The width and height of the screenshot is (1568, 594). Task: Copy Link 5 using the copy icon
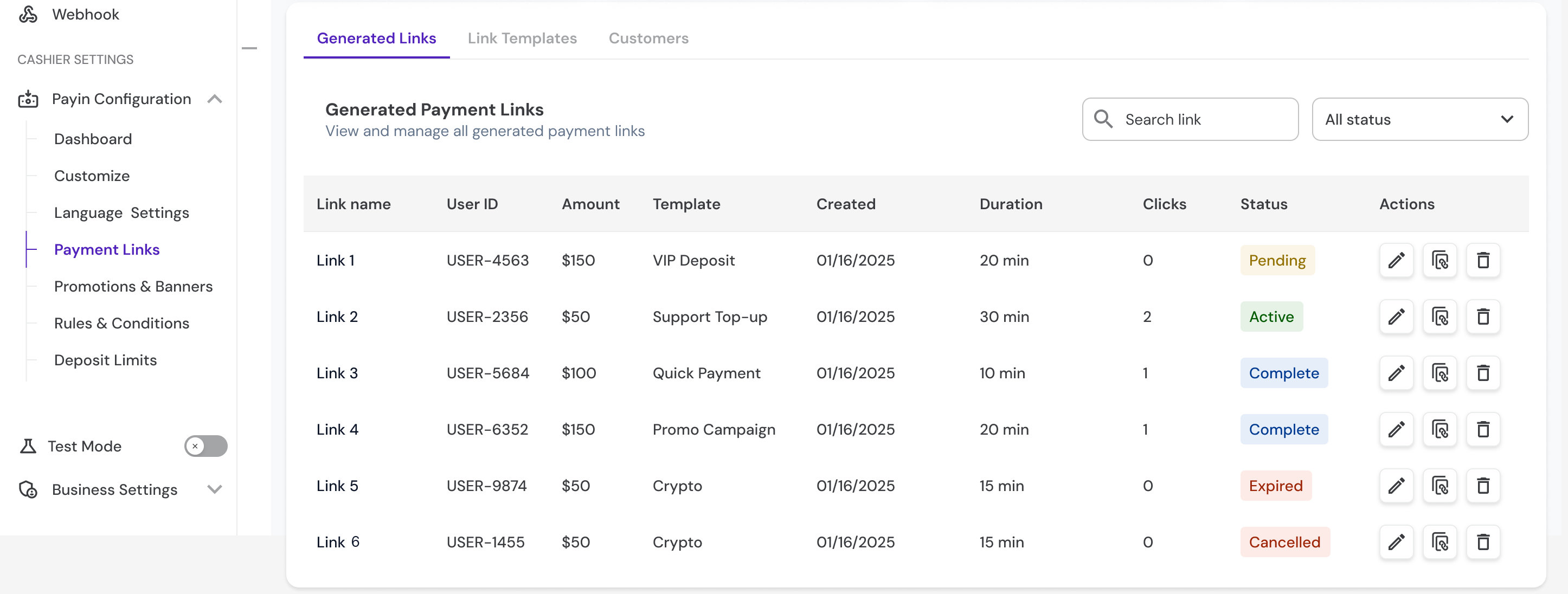coord(1440,486)
